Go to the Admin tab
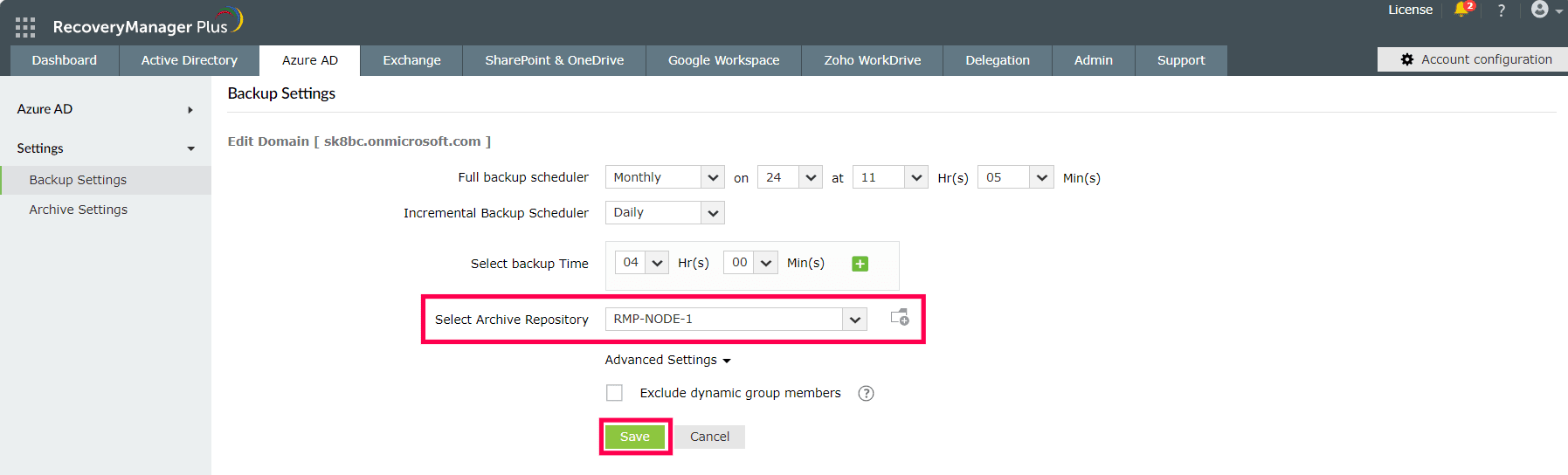The height and width of the screenshot is (475, 1568). click(x=1094, y=60)
